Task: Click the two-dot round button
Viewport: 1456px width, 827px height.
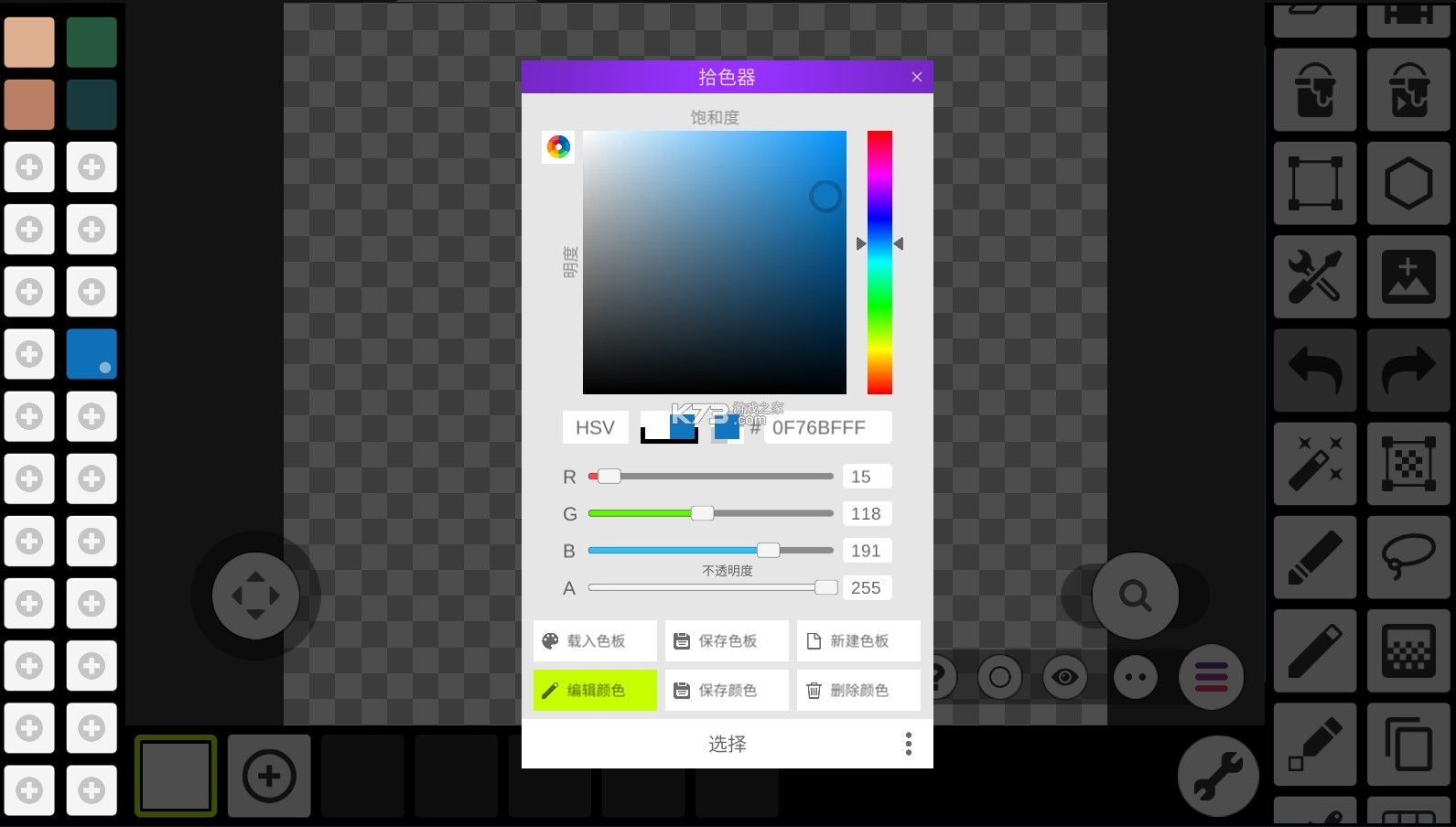Action: 1136,677
